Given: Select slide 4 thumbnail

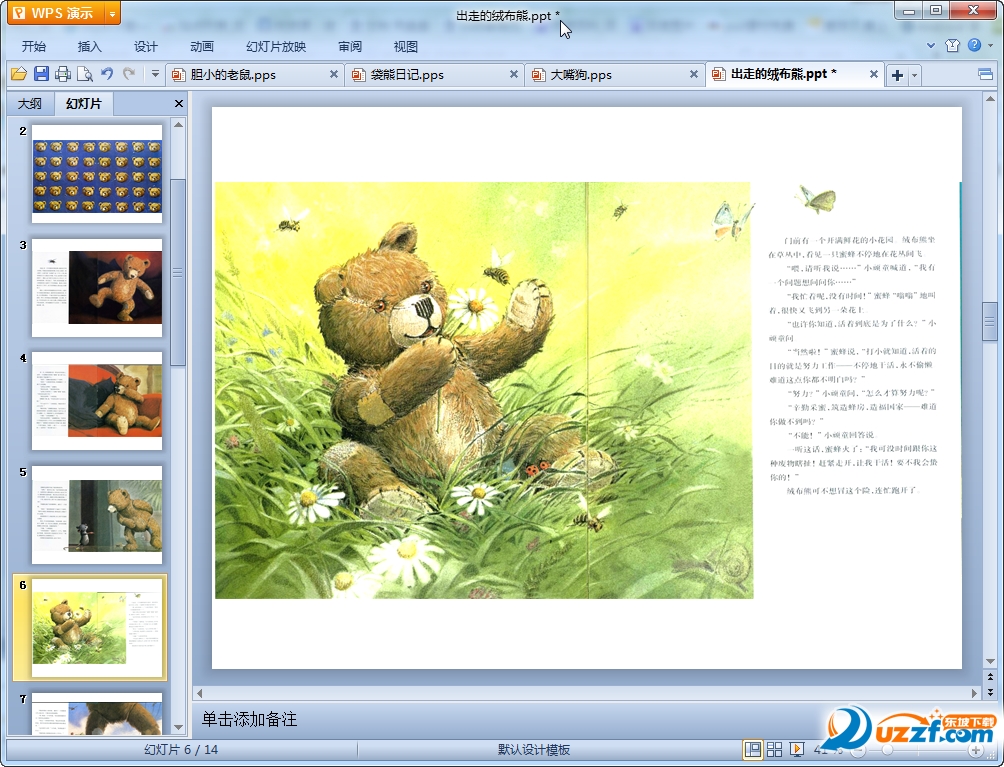Looking at the screenshot, I should point(97,401).
